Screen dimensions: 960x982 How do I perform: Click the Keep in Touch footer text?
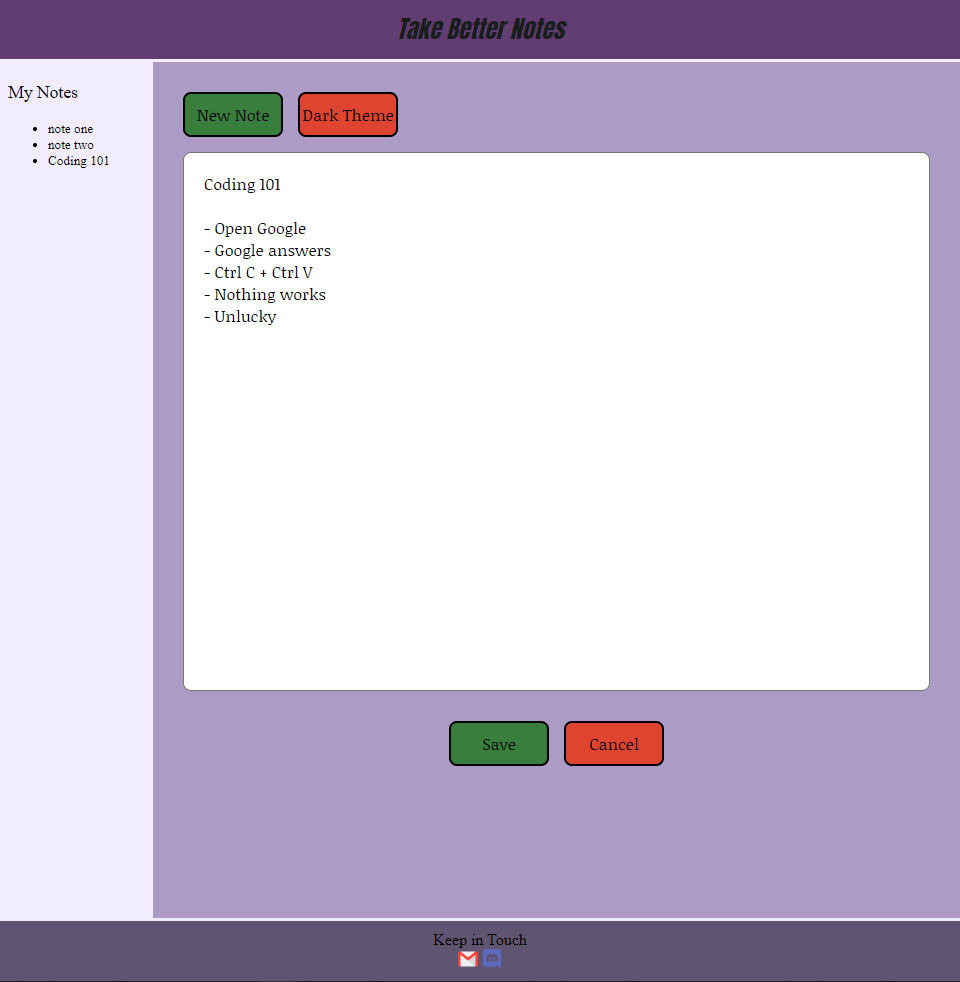[x=480, y=939]
